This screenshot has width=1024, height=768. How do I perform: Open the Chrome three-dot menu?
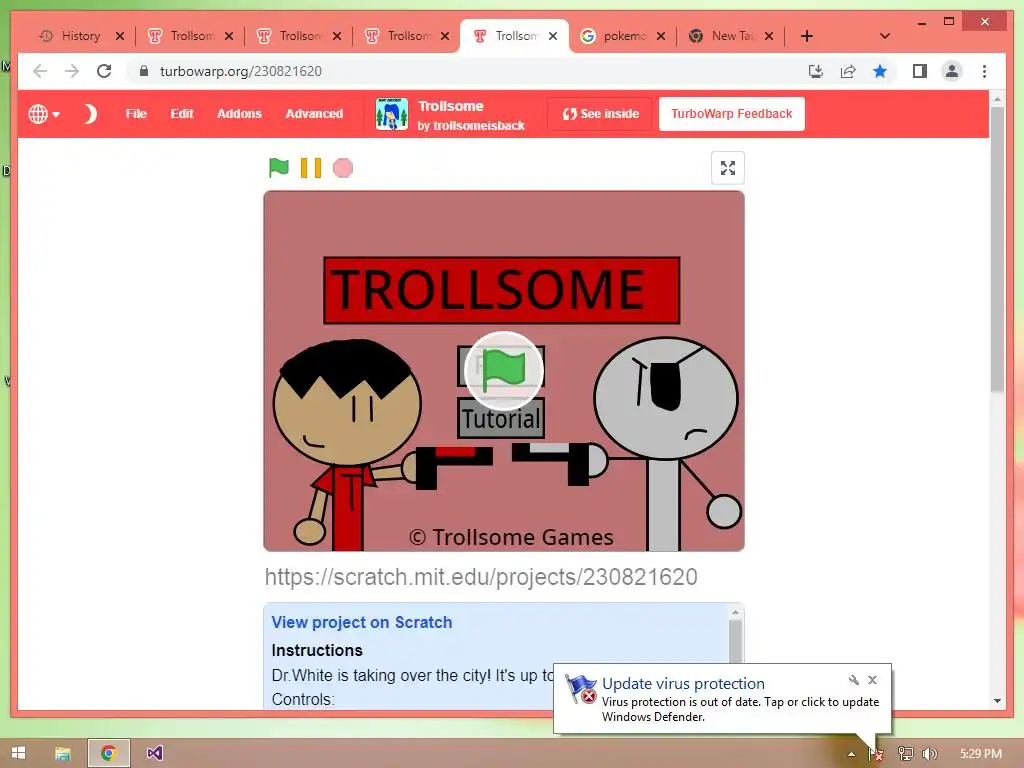[984, 71]
